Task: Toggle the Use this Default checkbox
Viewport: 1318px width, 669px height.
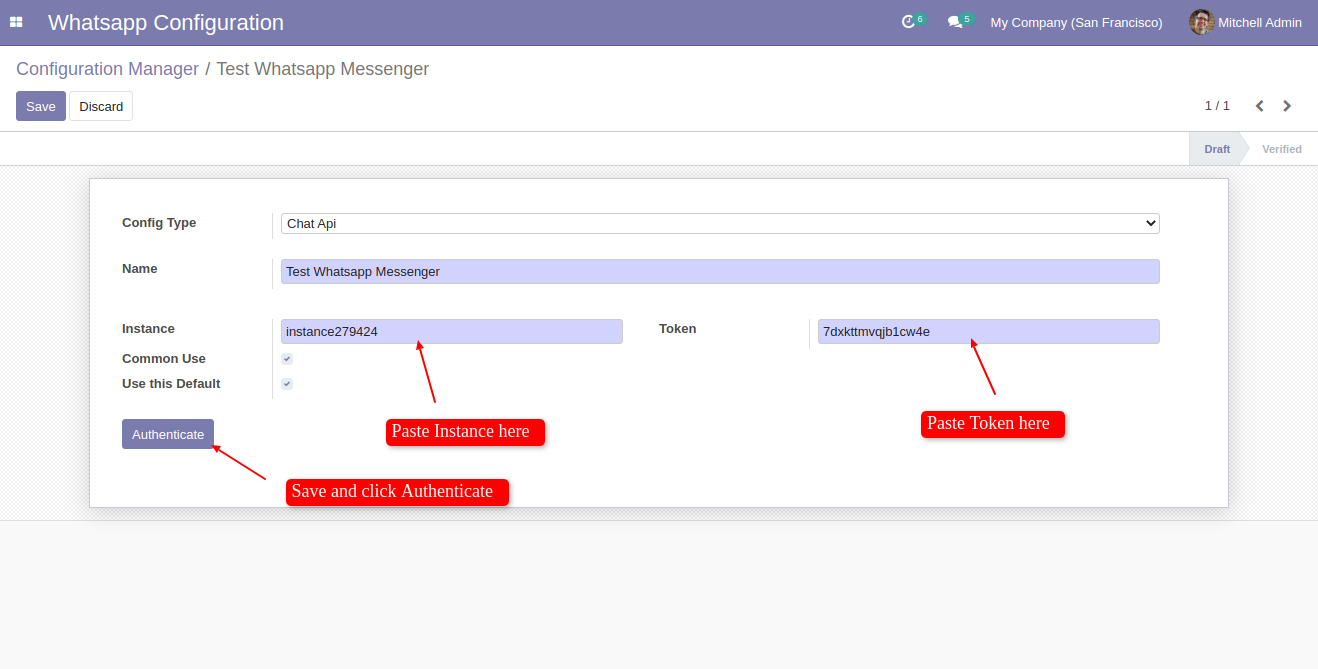Action: click(x=287, y=384)
